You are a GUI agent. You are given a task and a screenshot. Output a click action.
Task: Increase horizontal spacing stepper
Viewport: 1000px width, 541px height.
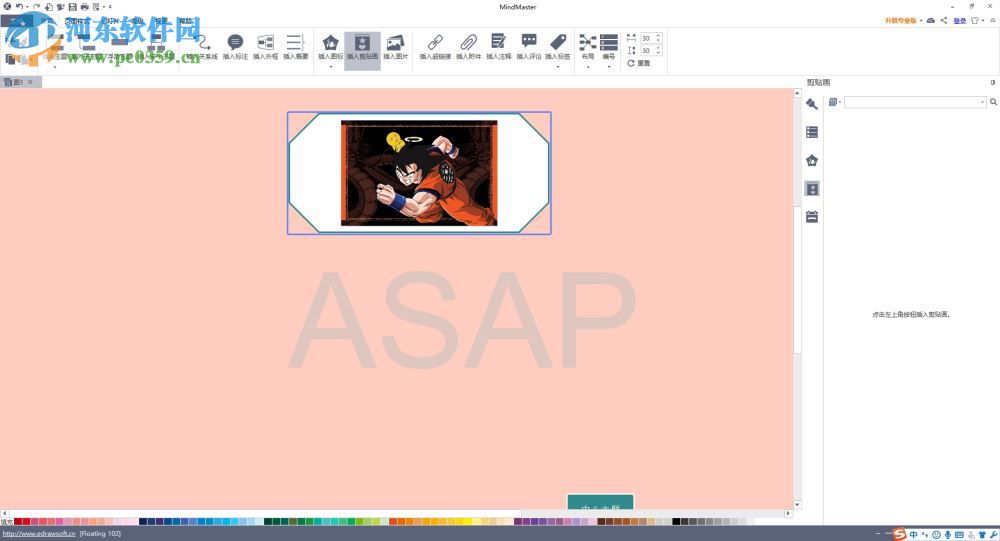658,36
